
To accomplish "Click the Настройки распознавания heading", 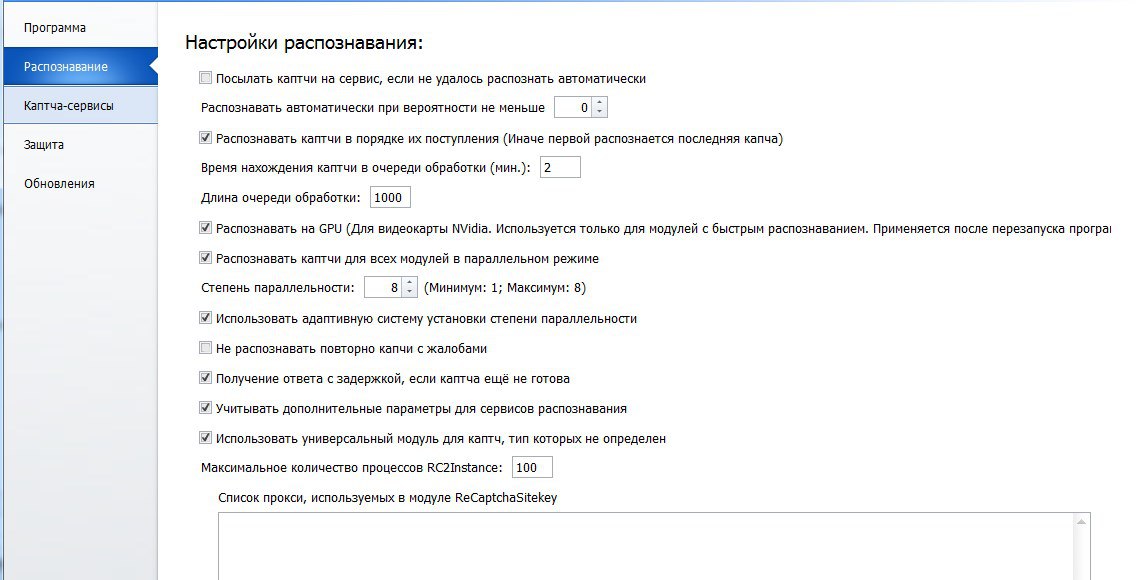I will [x=304, y=42].
